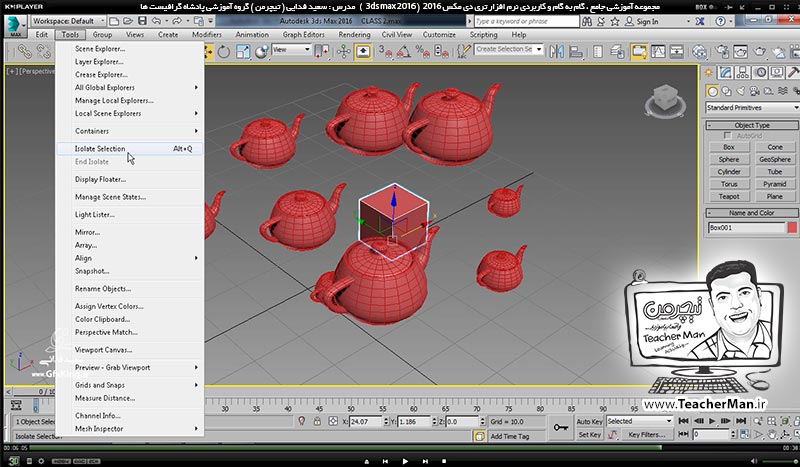Choose Array from Tools menu

tap(130, 245)
